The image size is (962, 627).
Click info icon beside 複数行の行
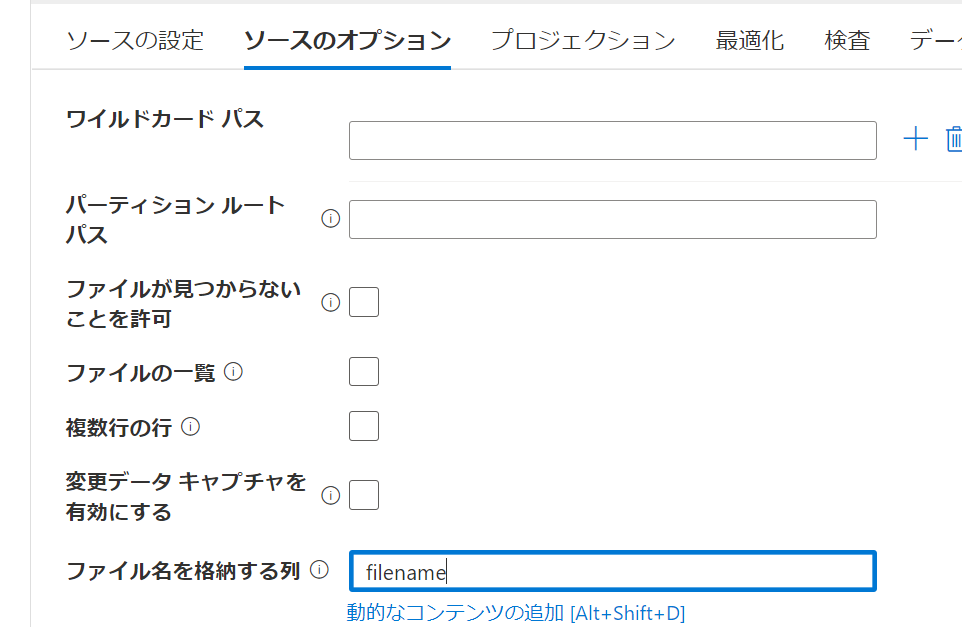190,427
